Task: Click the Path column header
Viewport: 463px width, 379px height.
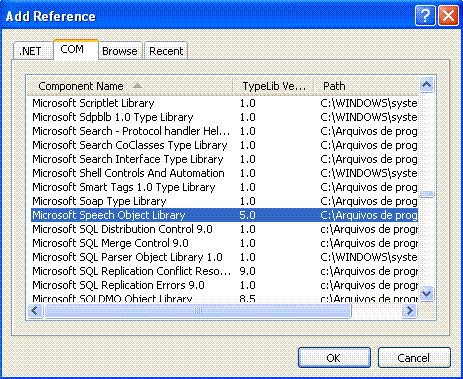Action: (366, 86)
